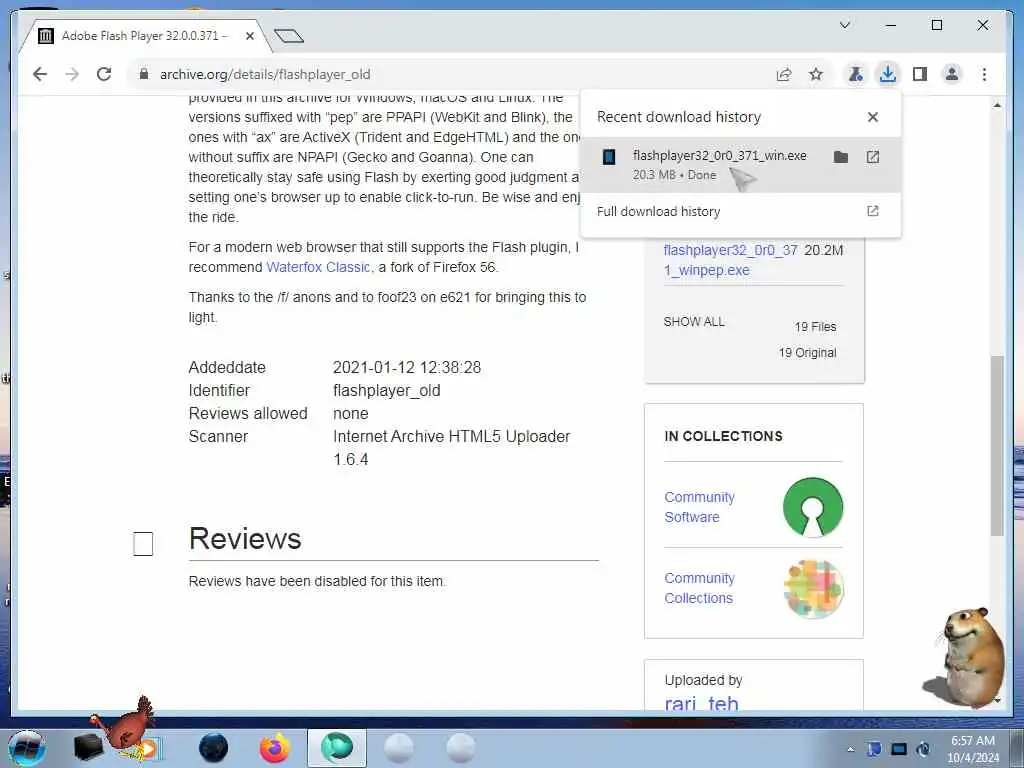This screenshot has height=768, width=1024.
Task: Click the Full download history external icon
Action: pos(872,211)
